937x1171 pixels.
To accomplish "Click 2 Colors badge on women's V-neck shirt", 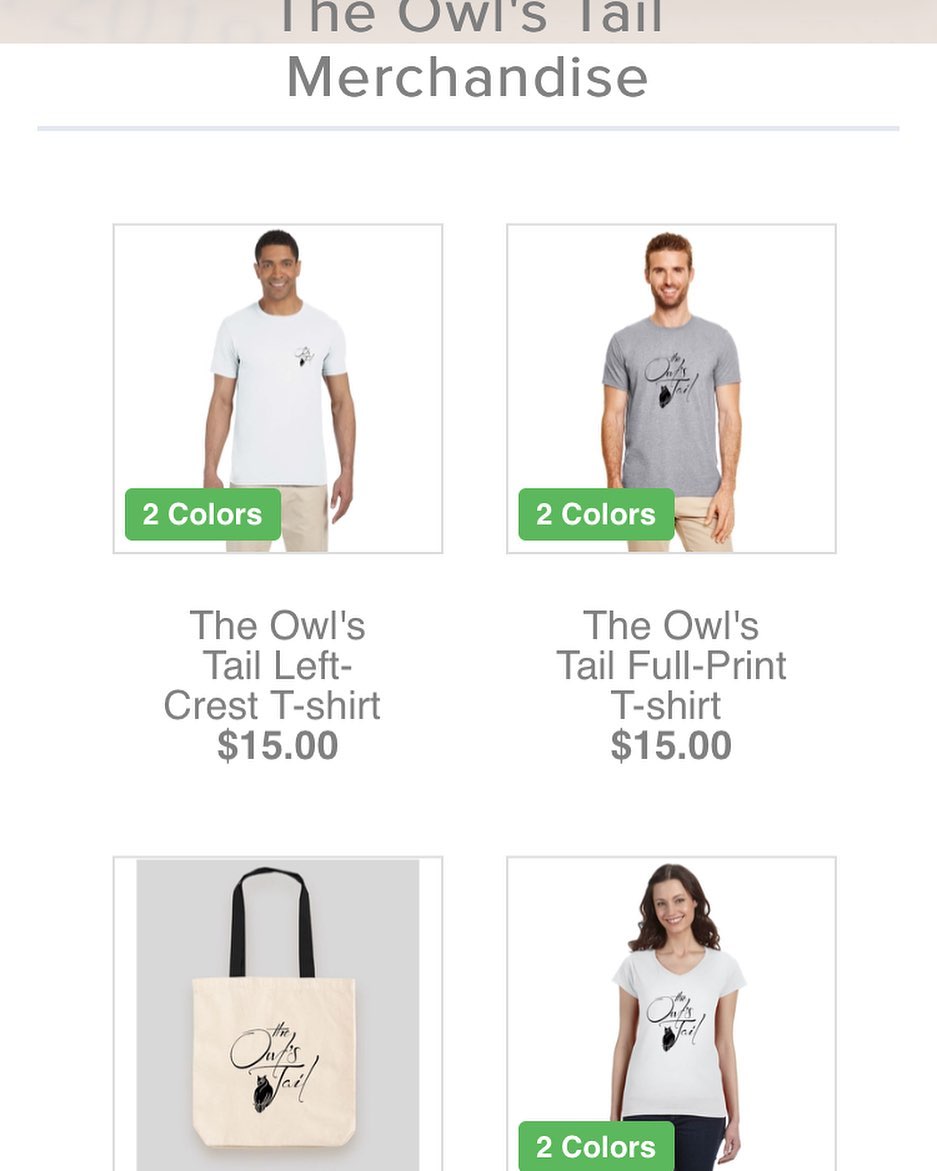I will (x=597, y=1146).
